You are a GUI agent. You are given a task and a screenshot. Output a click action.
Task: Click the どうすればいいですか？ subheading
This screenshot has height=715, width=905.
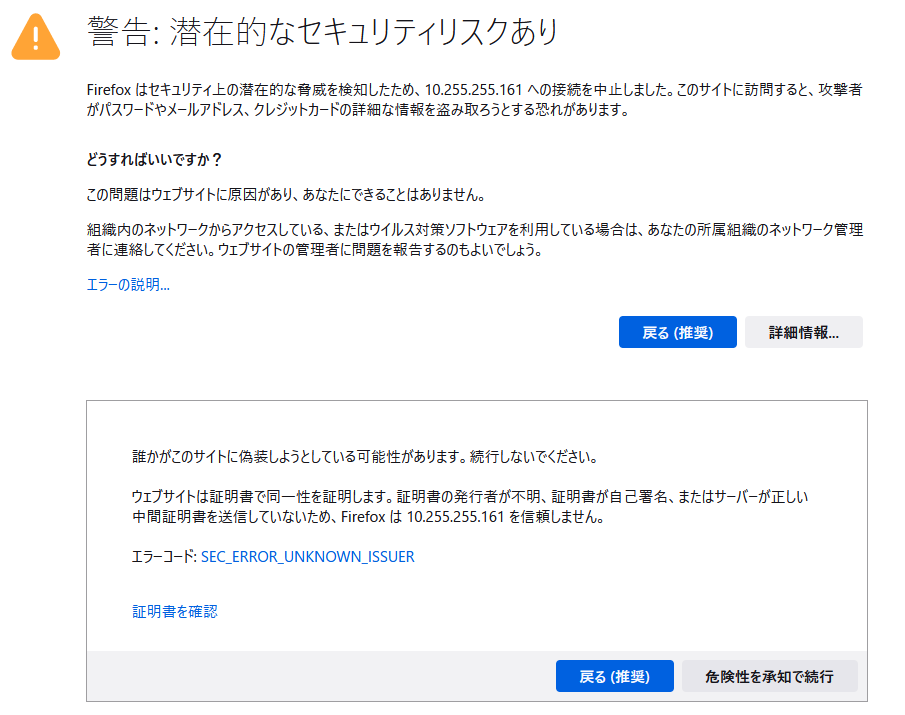[x=154, y=159]
